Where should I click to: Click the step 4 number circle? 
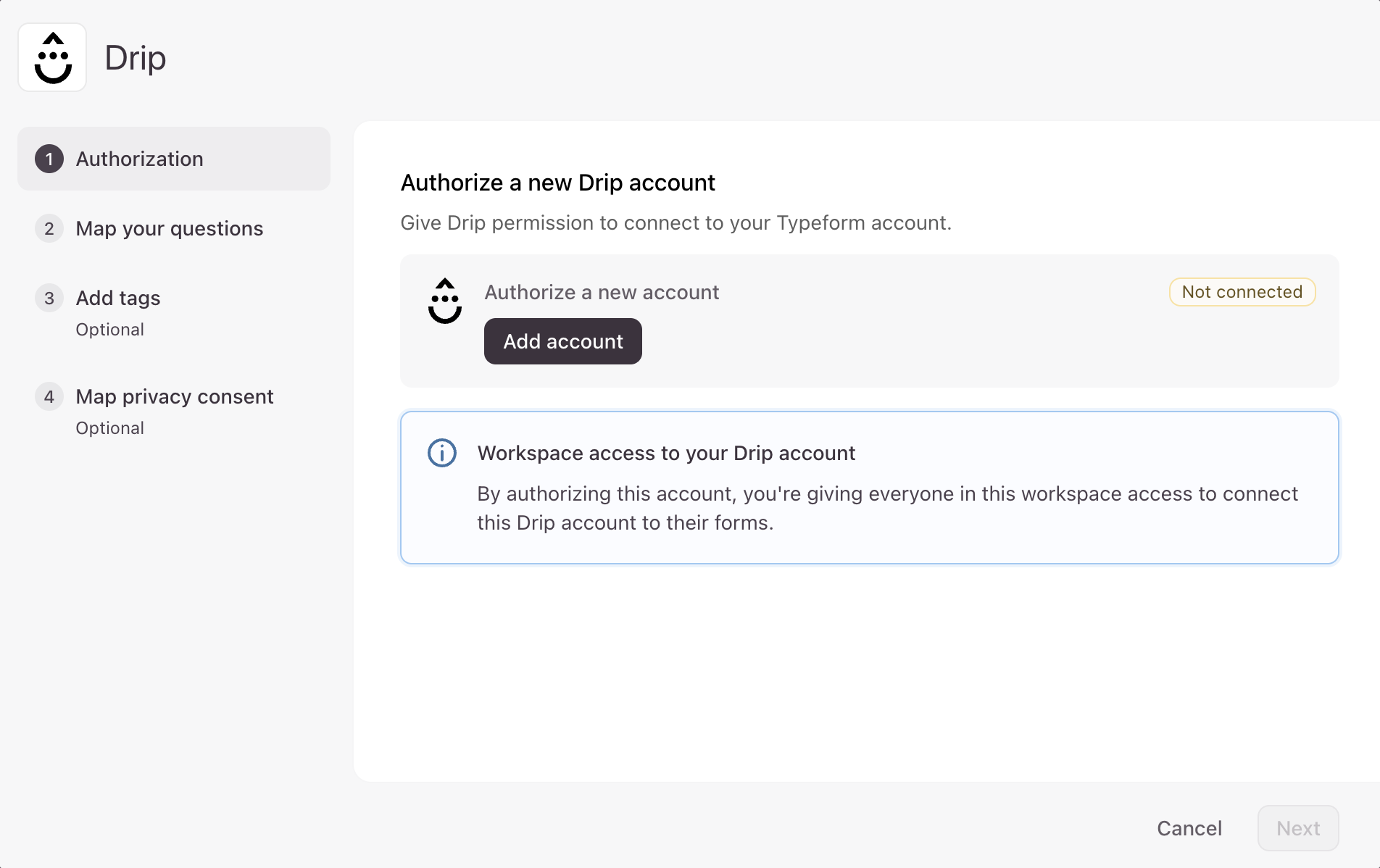coord(49,396)
